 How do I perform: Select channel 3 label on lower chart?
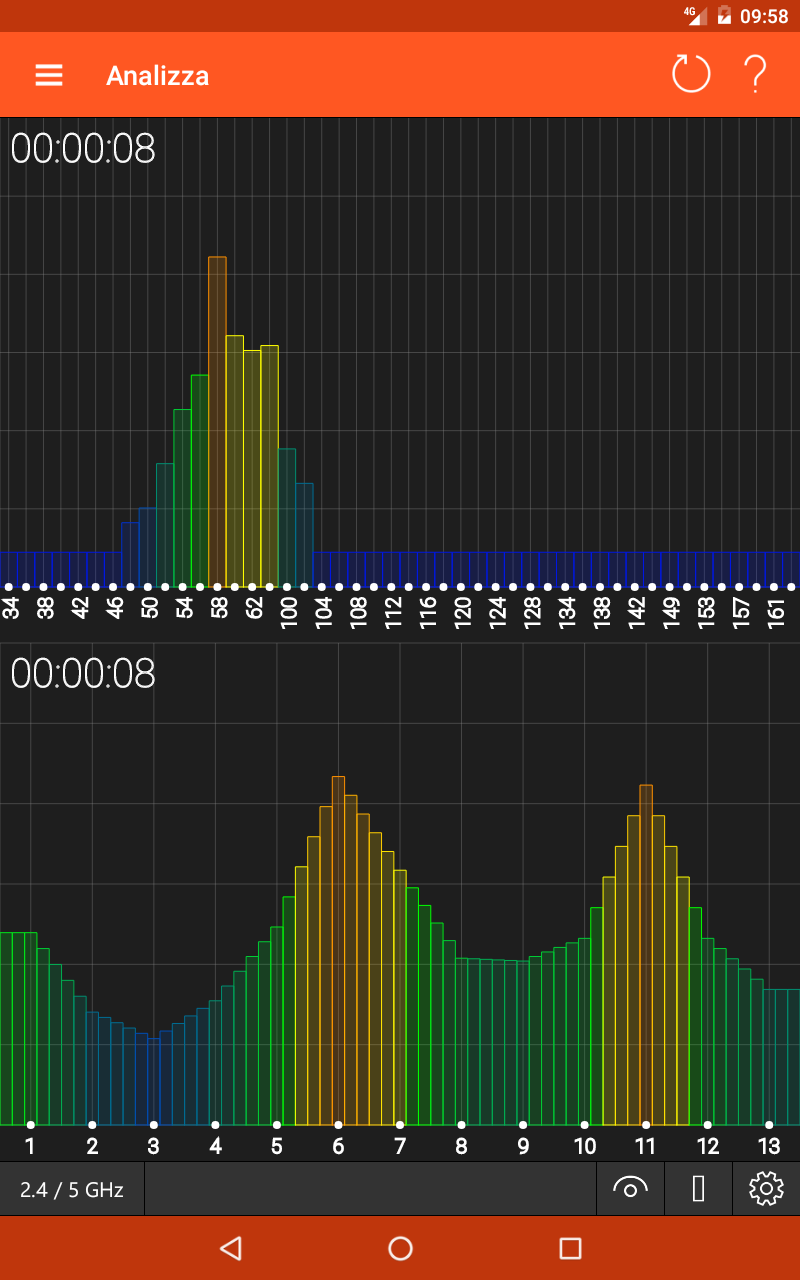153,1146
